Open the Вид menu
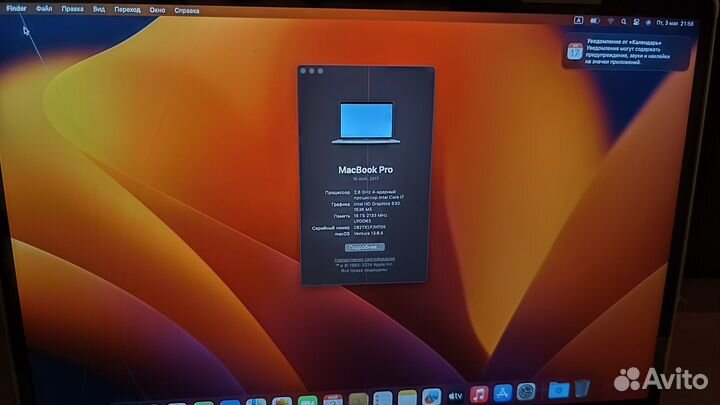Viewport: 720px width, 405px height. pyautogui.click(x=99, y=9)
